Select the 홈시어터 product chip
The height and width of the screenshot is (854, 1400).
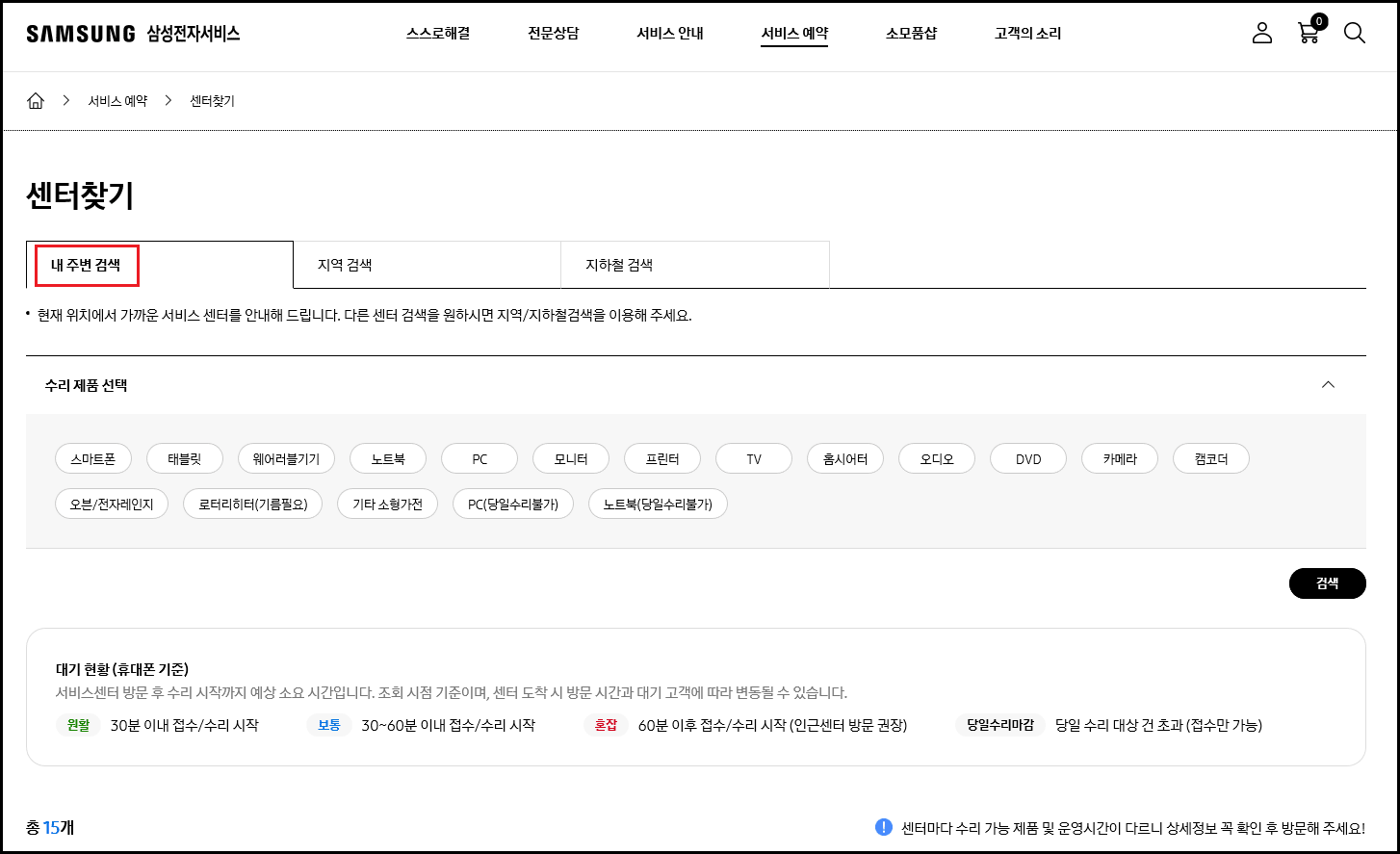tap(845, 459)
